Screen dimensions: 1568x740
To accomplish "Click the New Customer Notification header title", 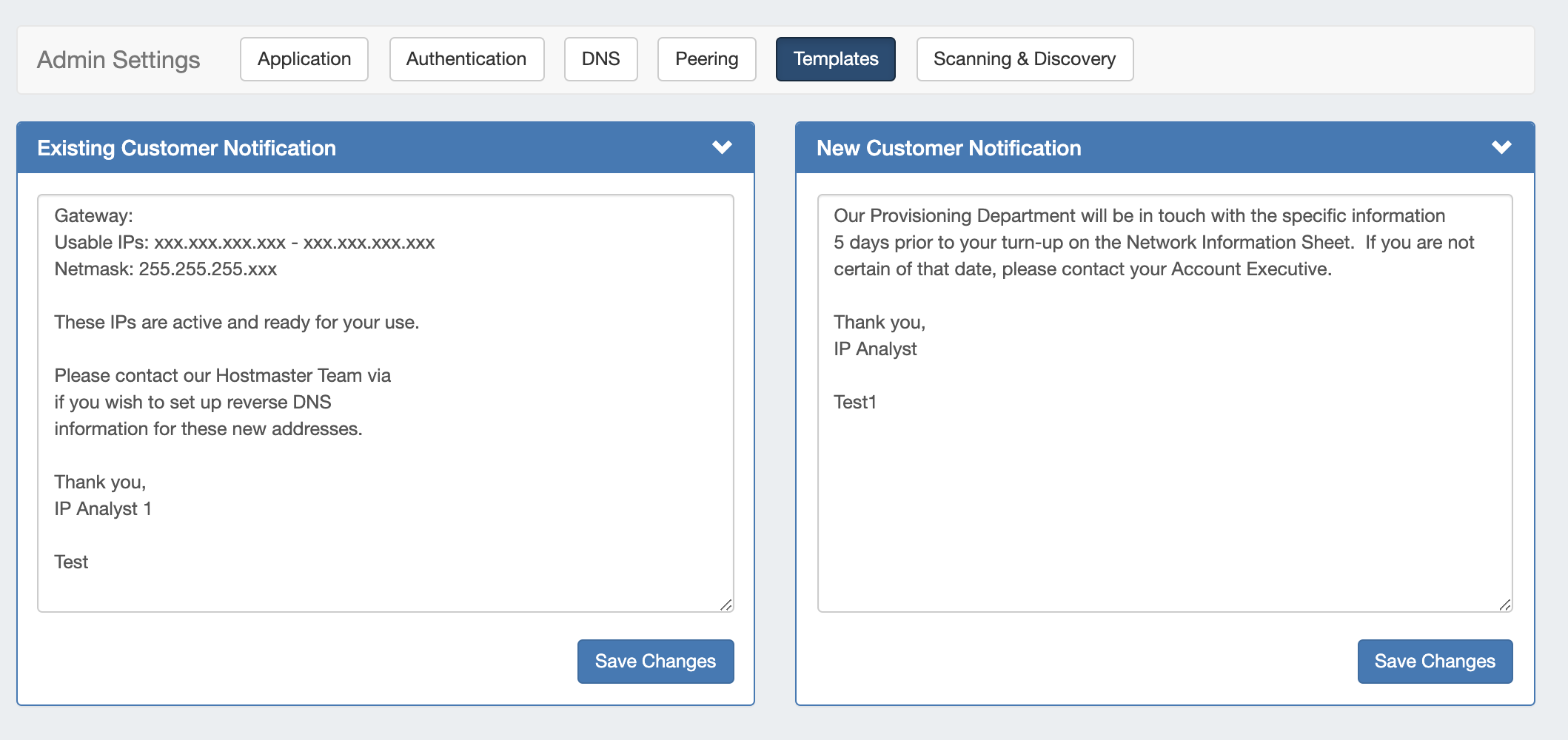I will [x=948, y=148].
